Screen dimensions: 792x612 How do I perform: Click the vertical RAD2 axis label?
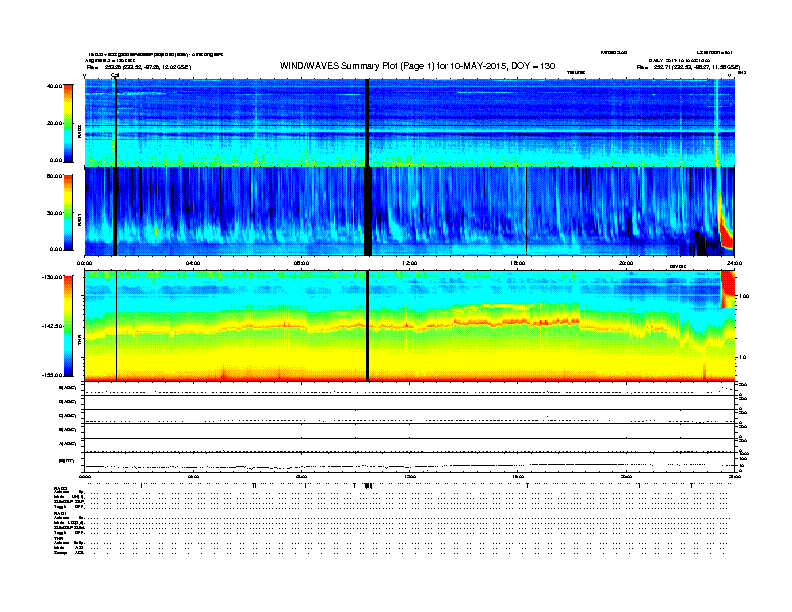point(79,131)
